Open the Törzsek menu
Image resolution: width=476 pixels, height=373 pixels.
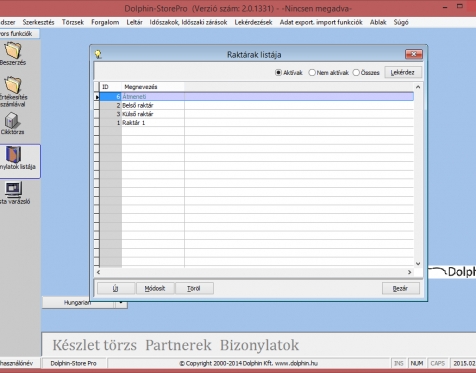click(x=73, y=22)
